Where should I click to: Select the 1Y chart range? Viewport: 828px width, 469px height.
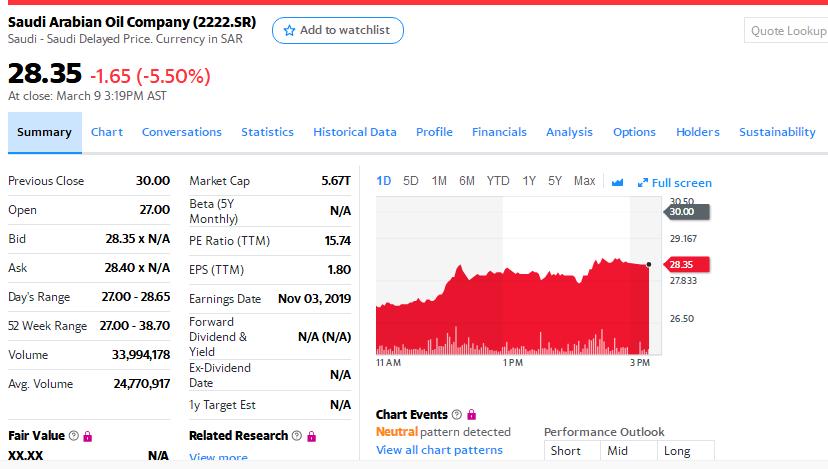529,181
